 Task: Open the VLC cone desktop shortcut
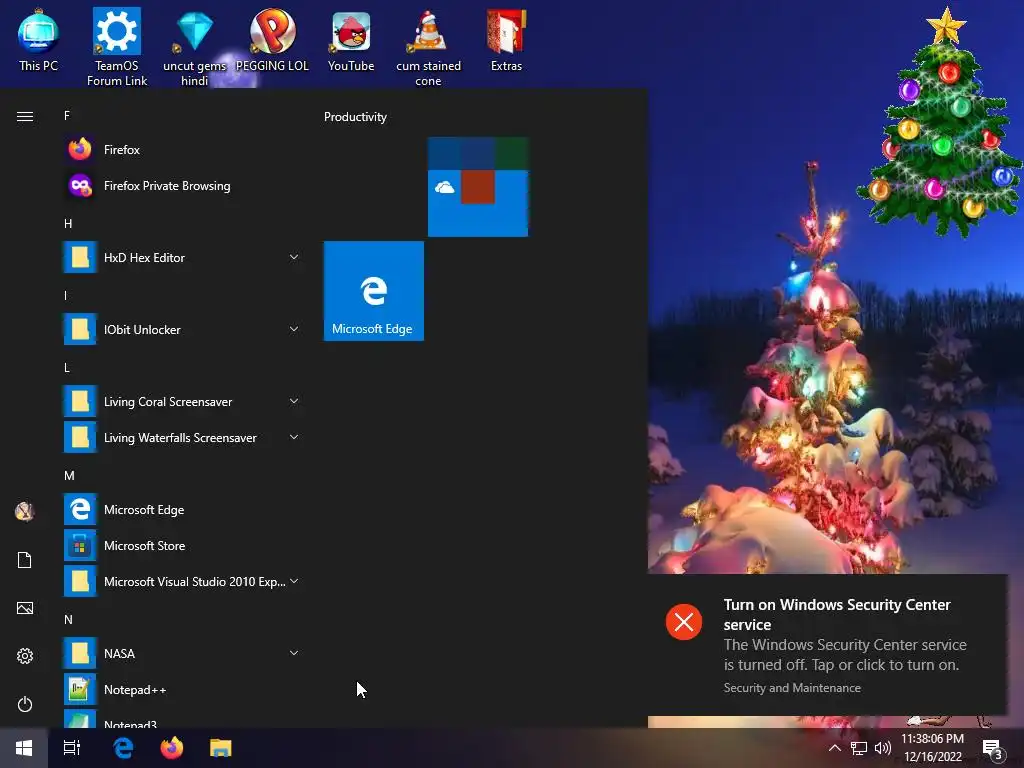(428, 47)
